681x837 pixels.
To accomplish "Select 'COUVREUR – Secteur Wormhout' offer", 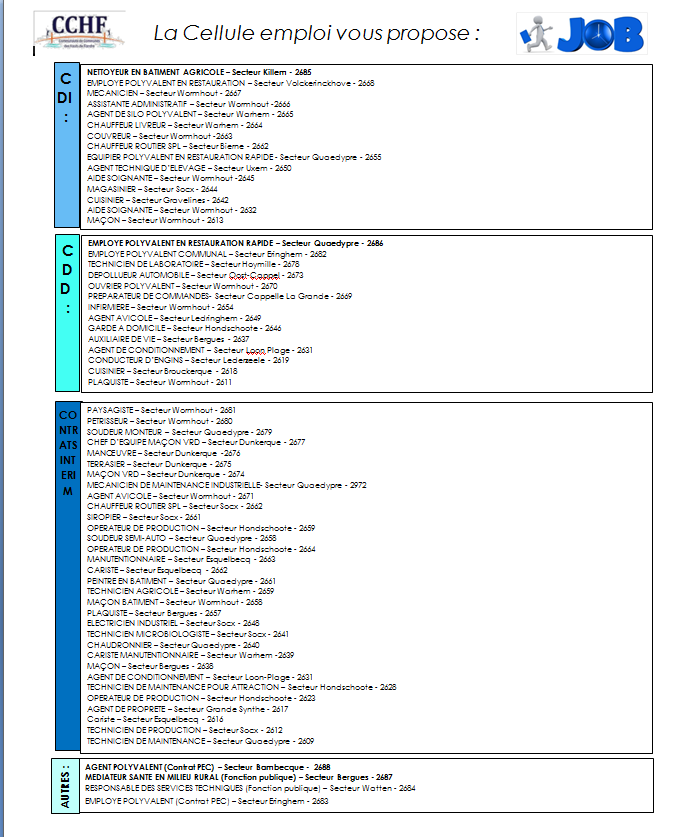I will point(160,136).
